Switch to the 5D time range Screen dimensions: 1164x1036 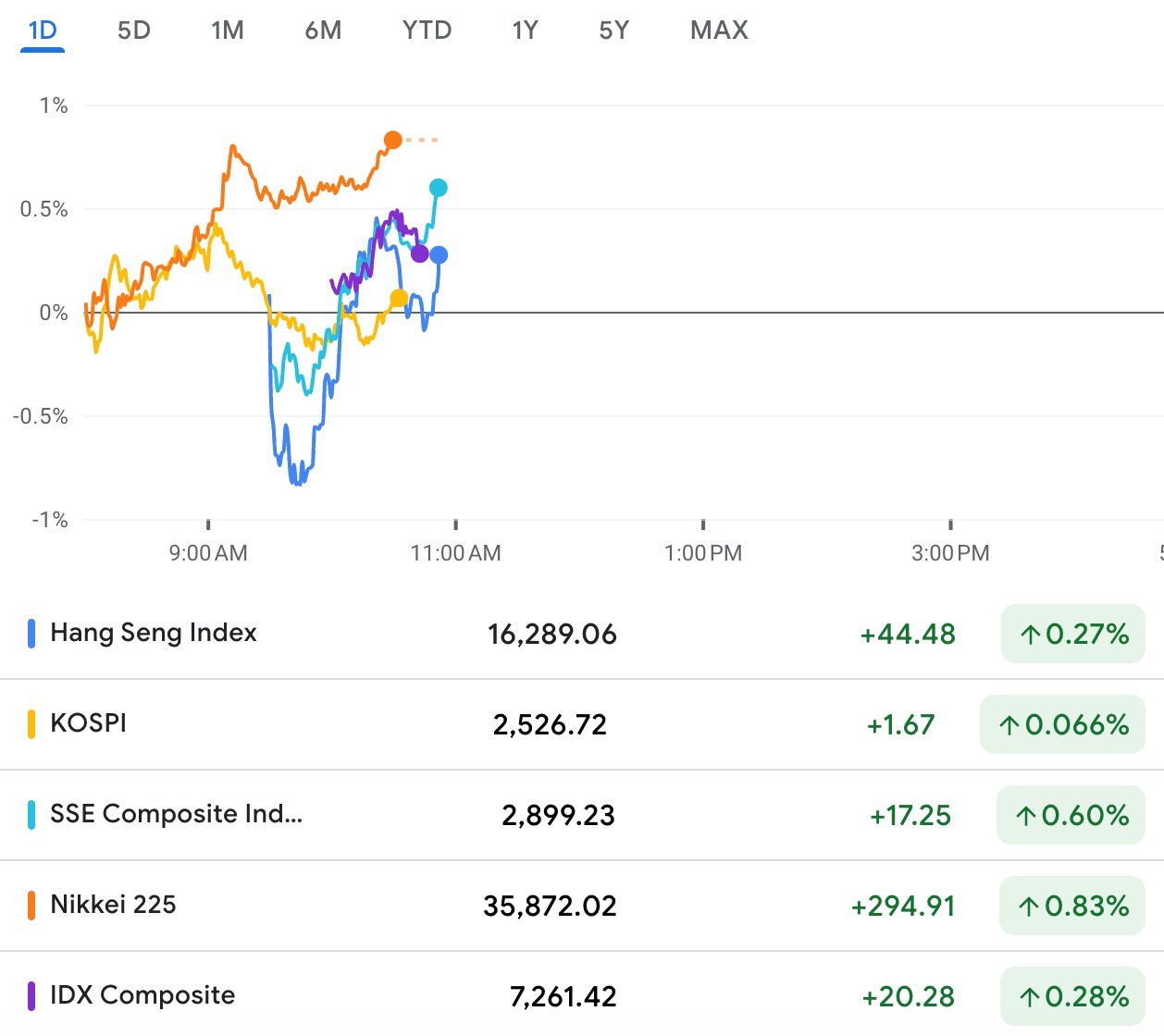(134, 31)
